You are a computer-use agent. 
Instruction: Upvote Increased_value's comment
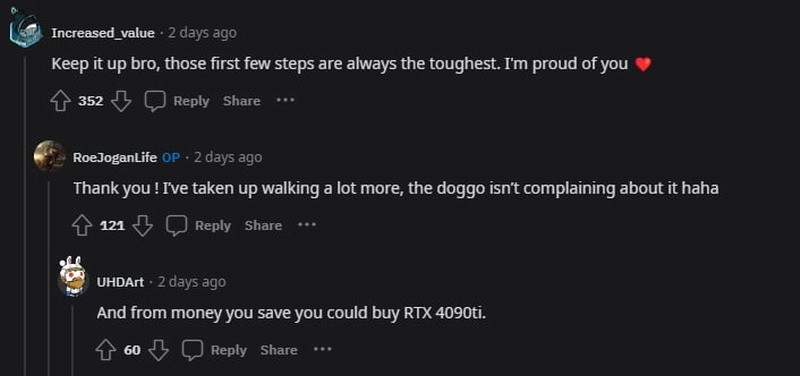(60, 101)
